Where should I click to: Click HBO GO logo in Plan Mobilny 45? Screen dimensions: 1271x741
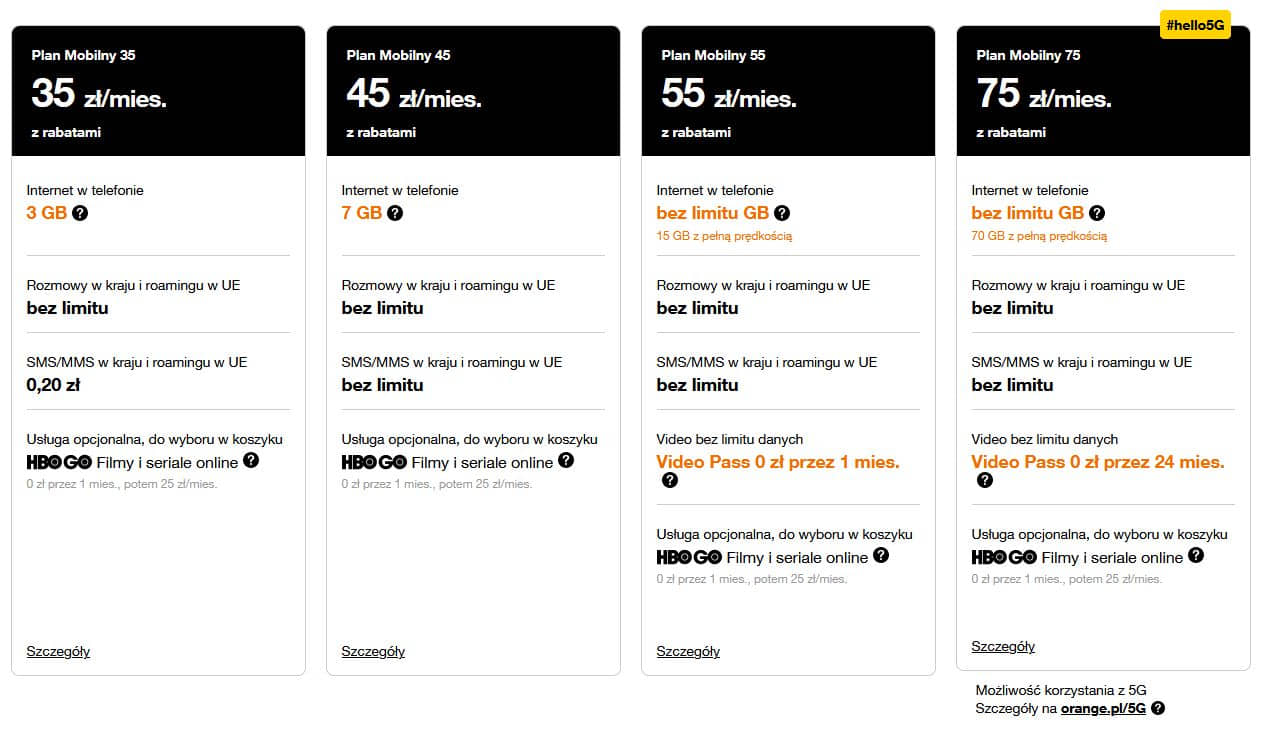tap(374, 463)
